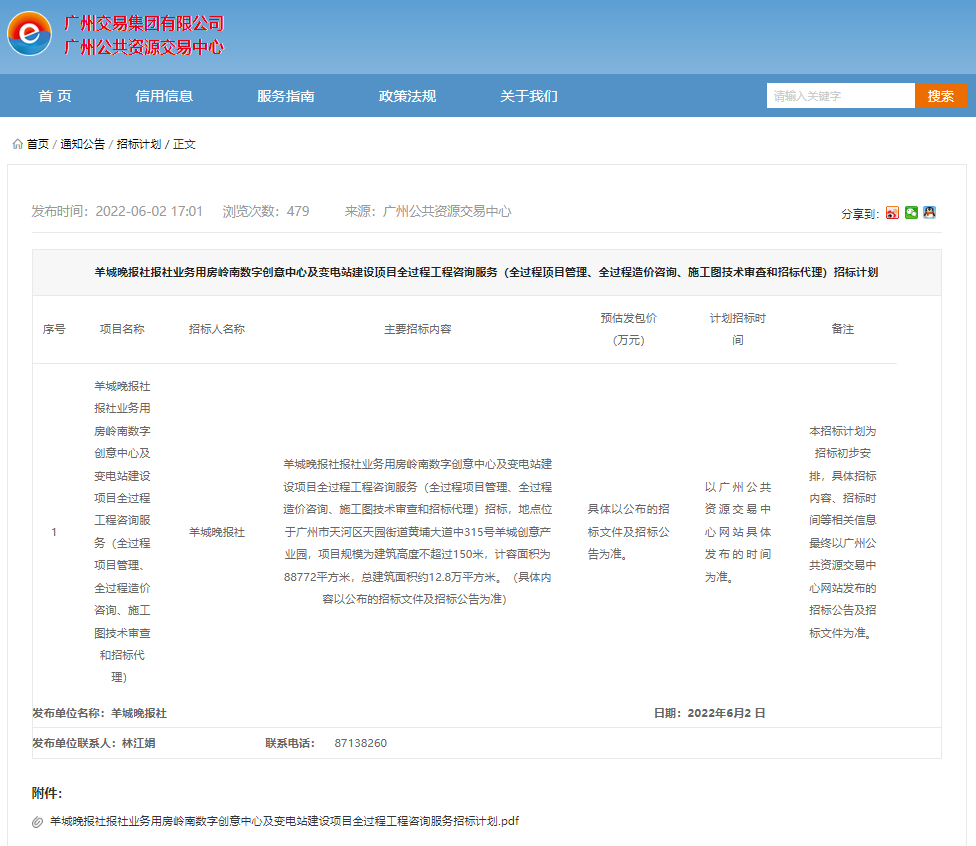
Task: Click the phone number 87138260
Action: coord(360,743)
